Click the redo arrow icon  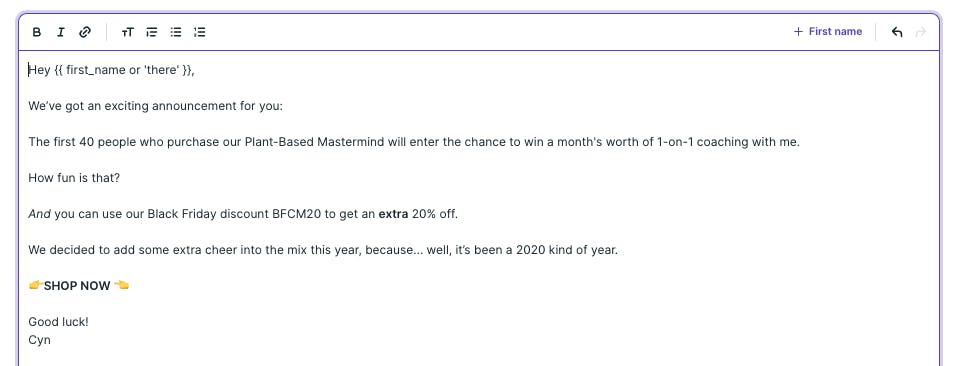pyautogui.click(x=920, y=32)
